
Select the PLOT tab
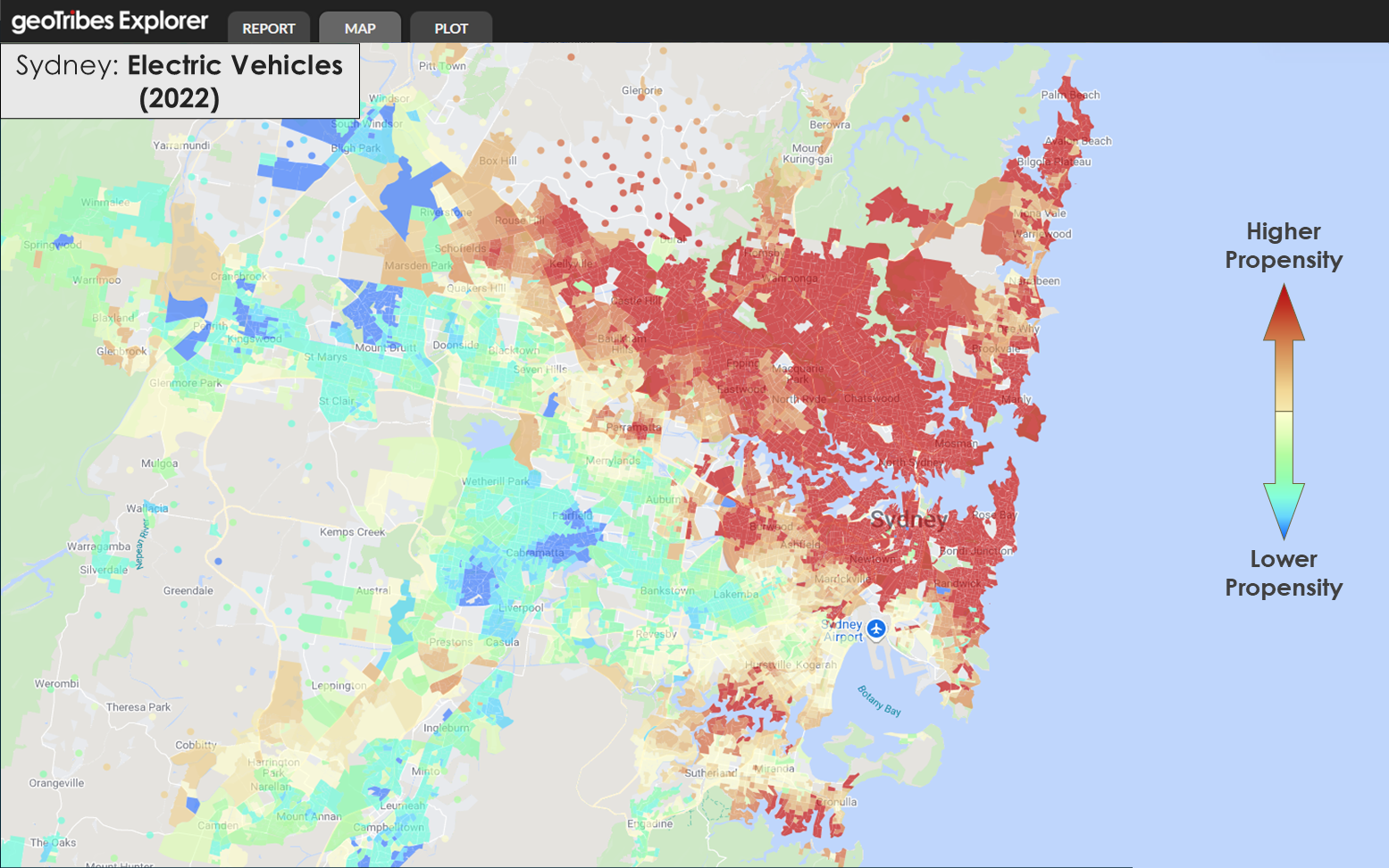click(451, 28)
